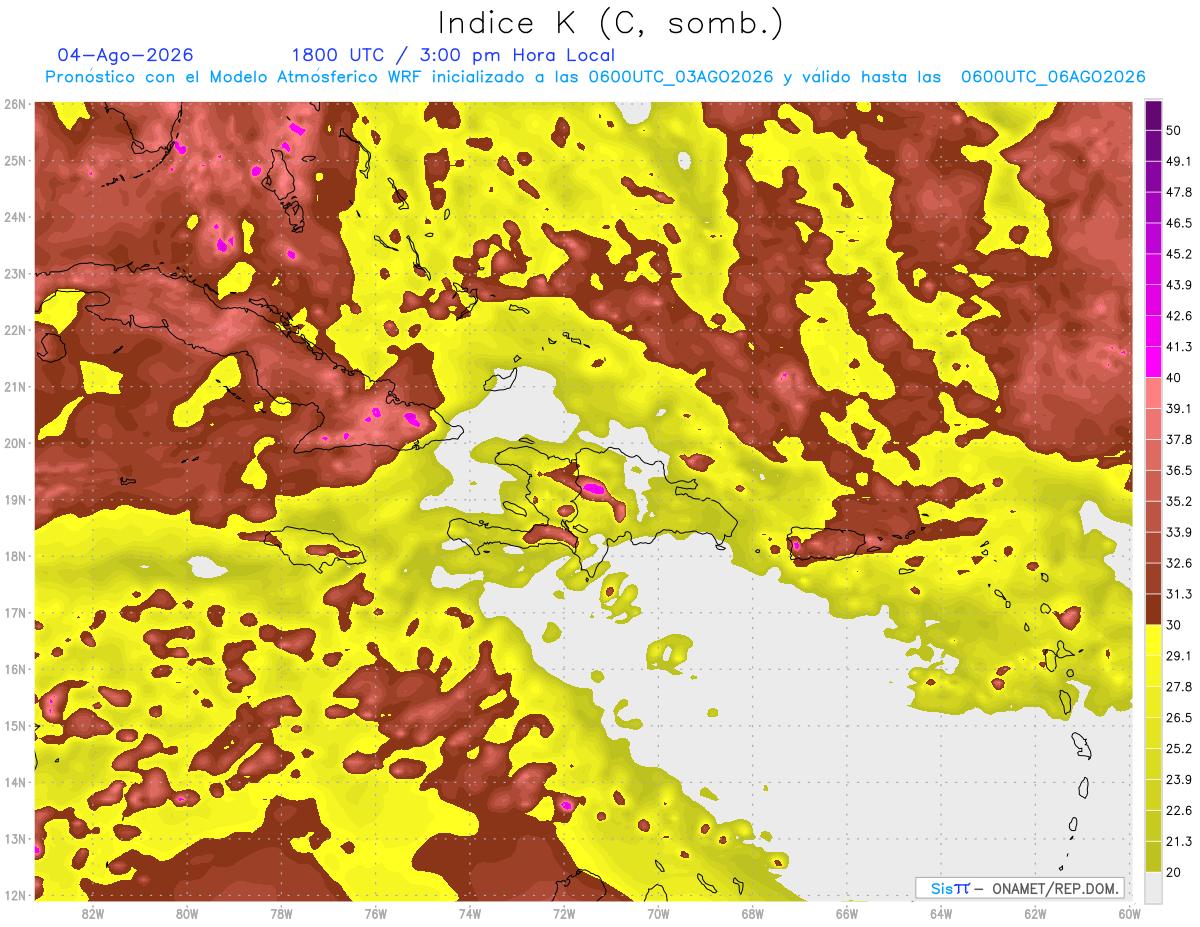
Task: Click the colorbar value '37.8'
Action: coord(1178,439)
